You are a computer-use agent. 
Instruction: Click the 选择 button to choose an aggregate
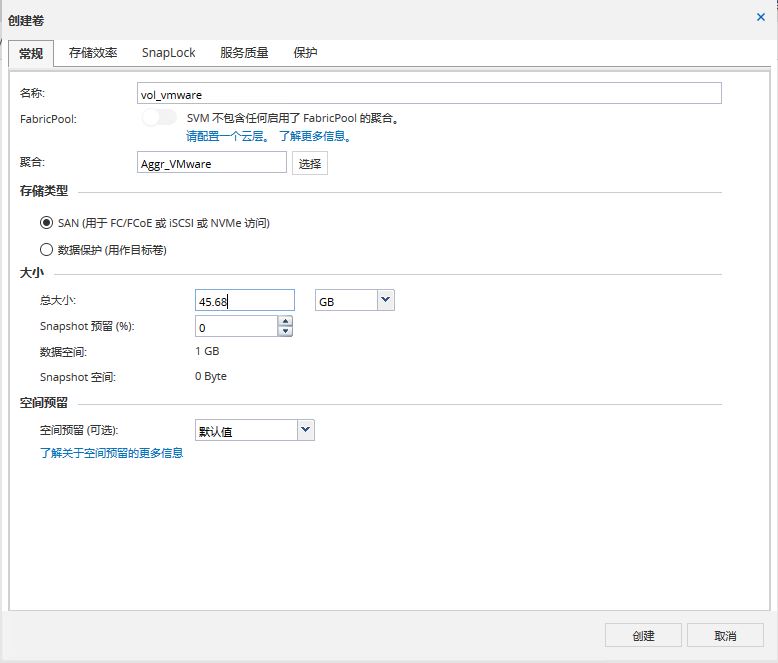tap(310, 163)
